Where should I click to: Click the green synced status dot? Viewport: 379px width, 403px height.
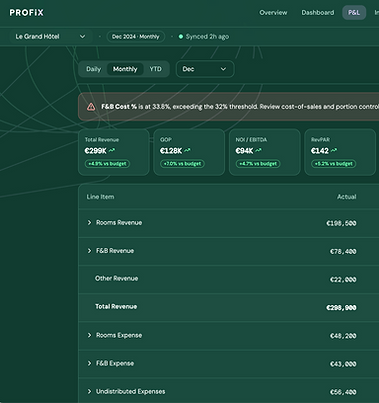181,37
